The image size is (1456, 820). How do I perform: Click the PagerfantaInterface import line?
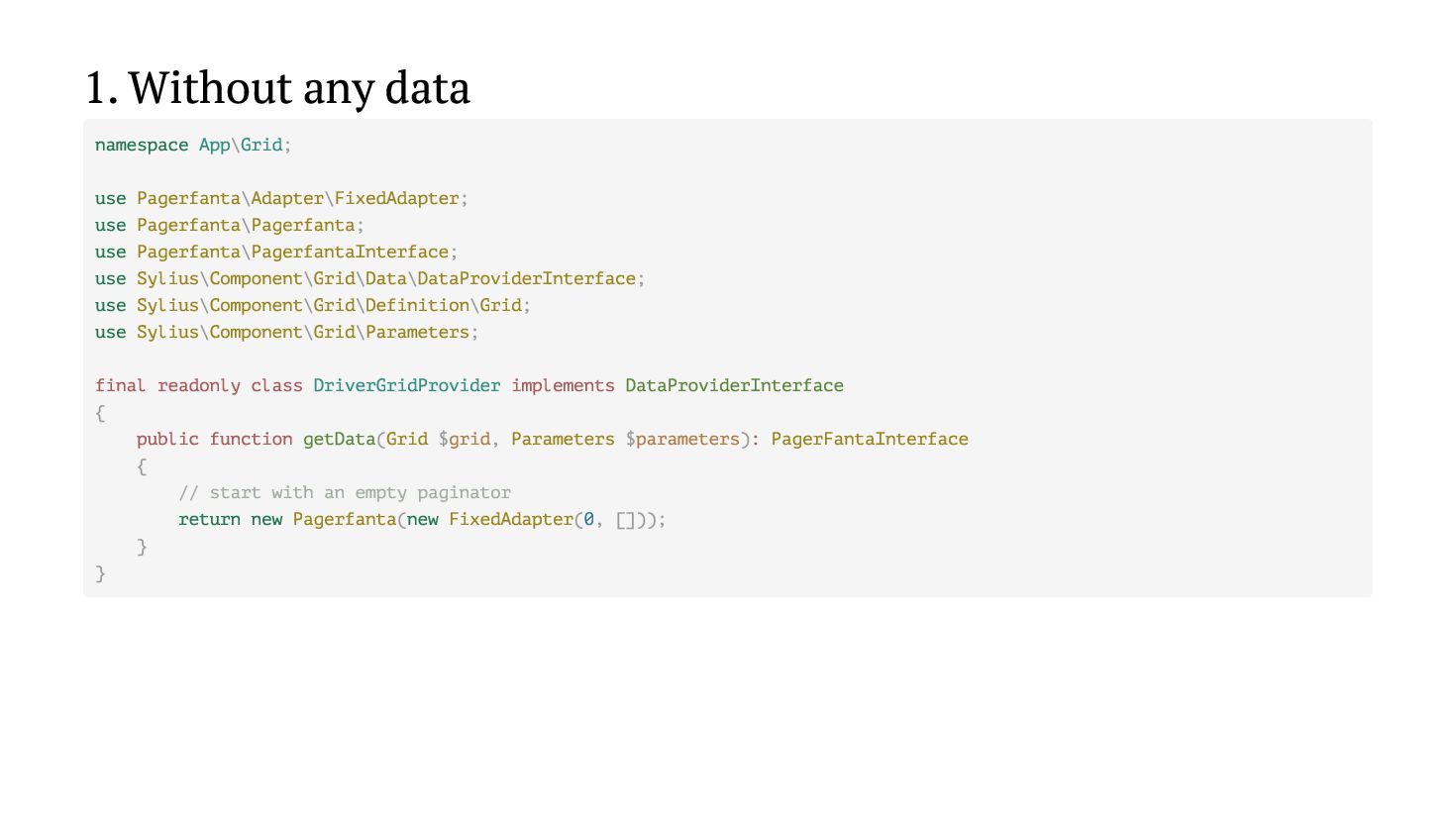[x=276, y=252]
